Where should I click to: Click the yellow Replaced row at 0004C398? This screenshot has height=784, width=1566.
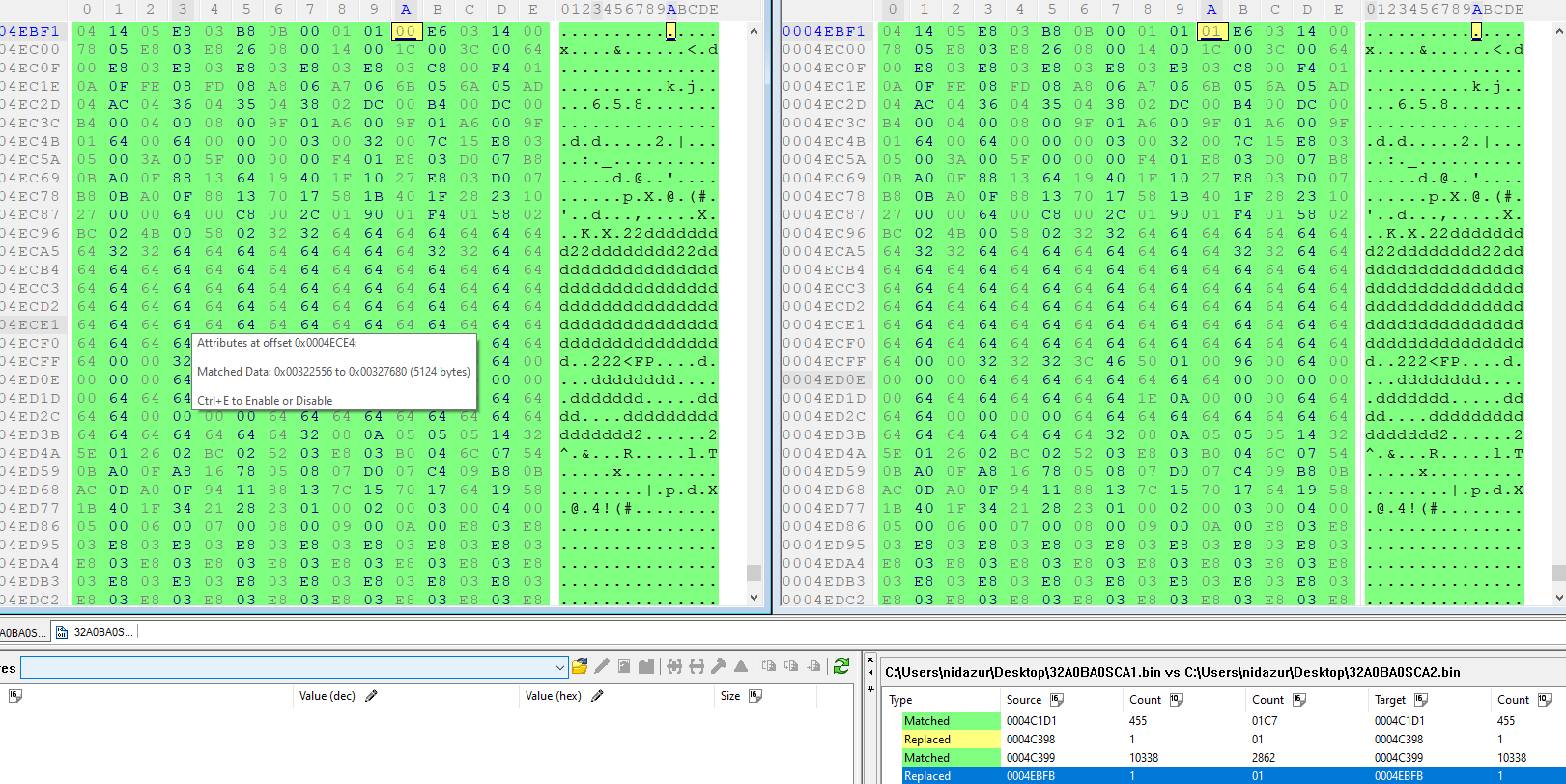1221,740
